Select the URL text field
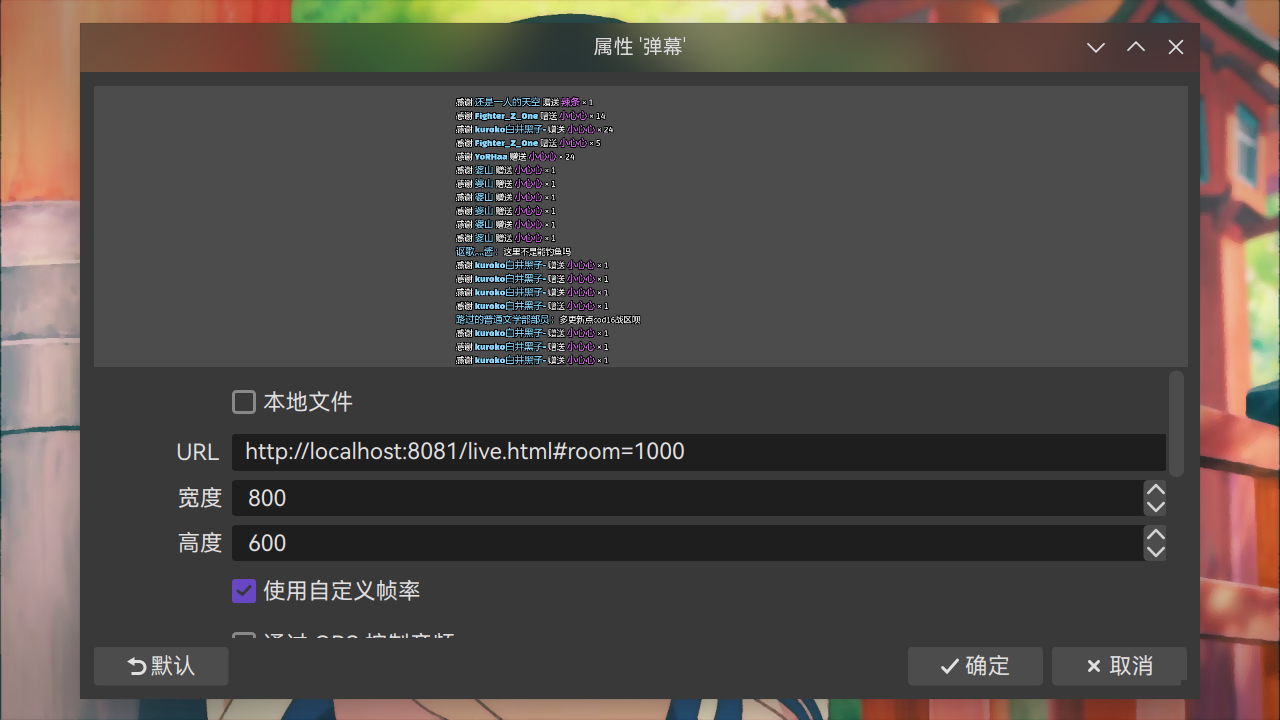 (x=700, y=451)
